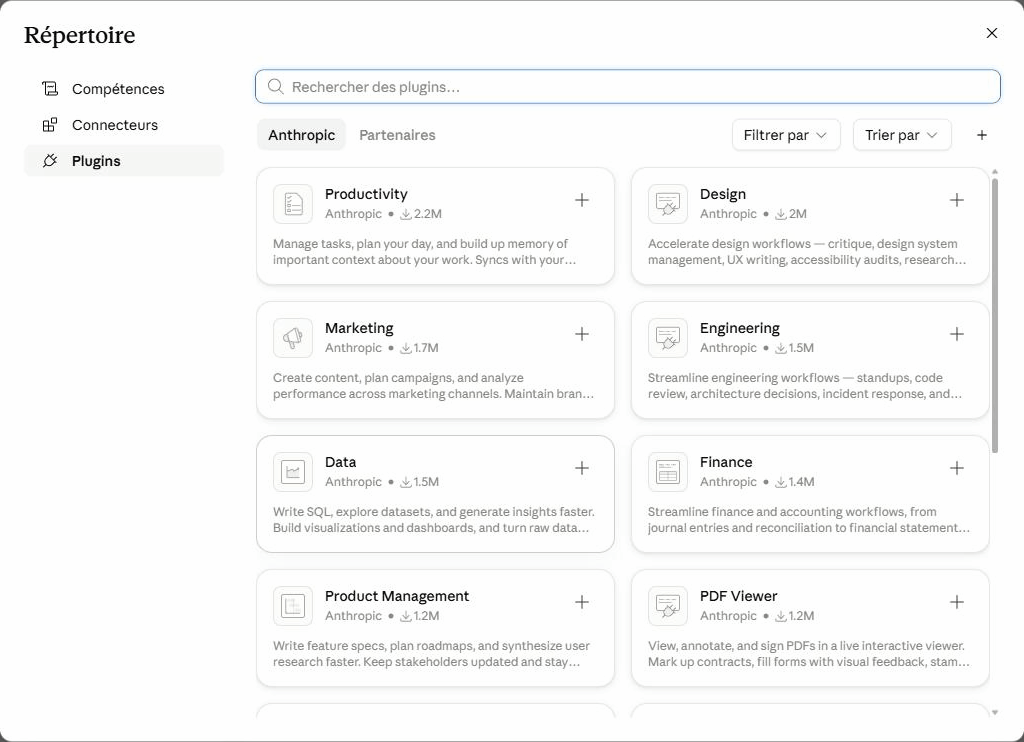The image size is (1024, 742).
Task: Click the 2M download count on Design
Action: [x=791, y=214]
